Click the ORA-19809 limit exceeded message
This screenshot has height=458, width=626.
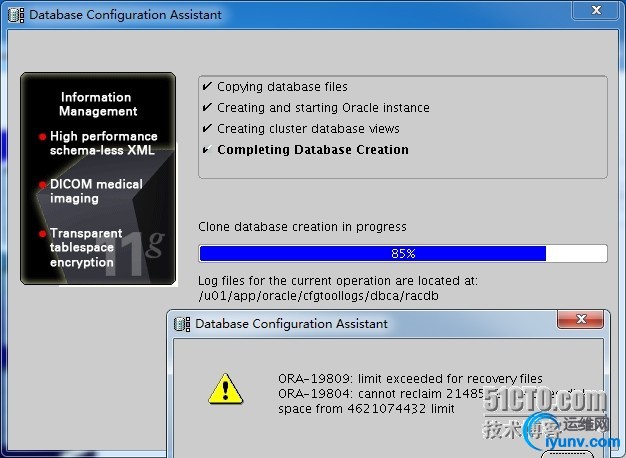[x=410, y=378]
